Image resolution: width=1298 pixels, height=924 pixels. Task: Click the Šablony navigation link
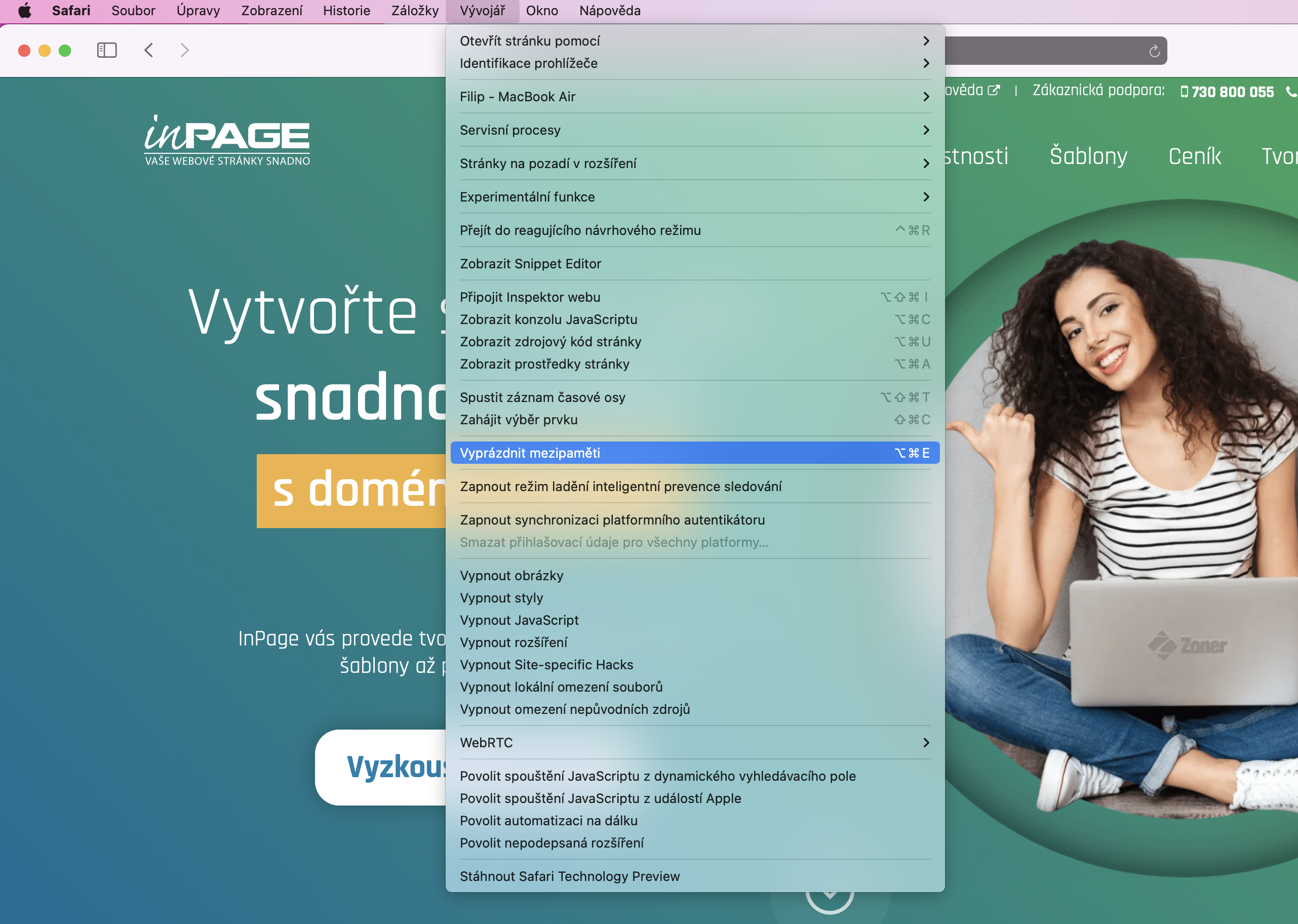(x=1088, y=156)
